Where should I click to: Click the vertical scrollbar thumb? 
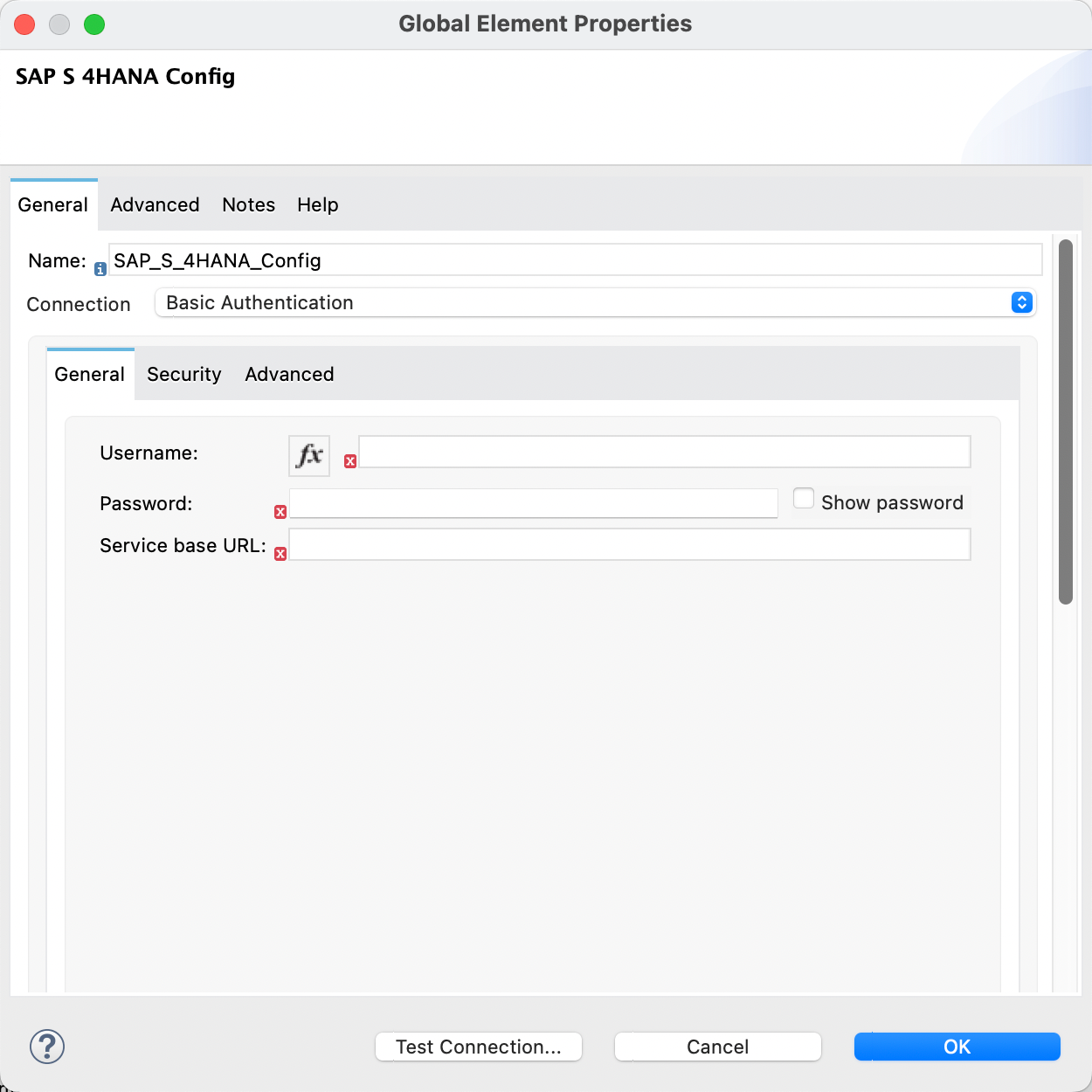coord(1066,422)
